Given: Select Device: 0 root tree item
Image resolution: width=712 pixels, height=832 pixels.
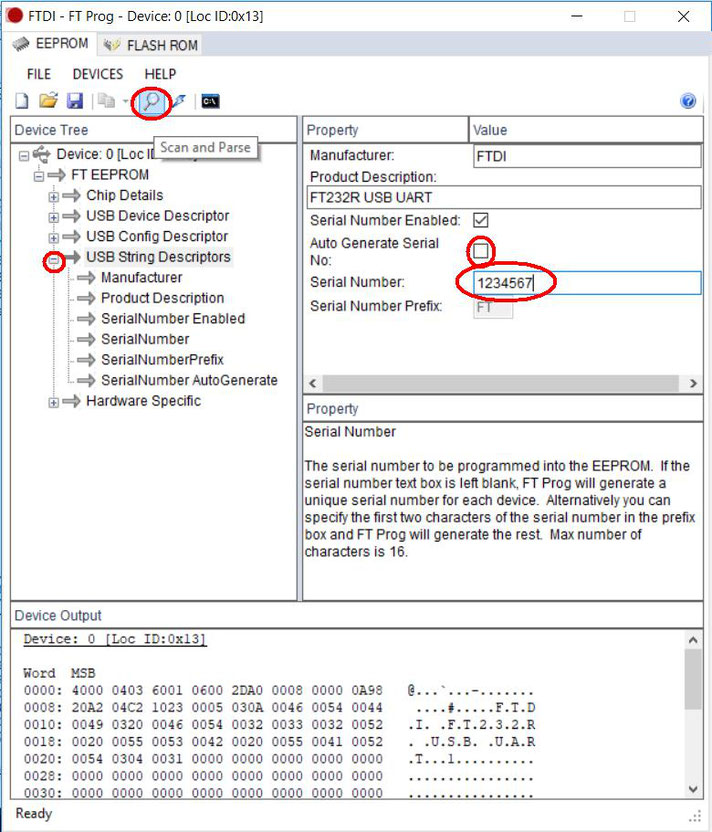Looking at the screenshot, I should 105,154.
